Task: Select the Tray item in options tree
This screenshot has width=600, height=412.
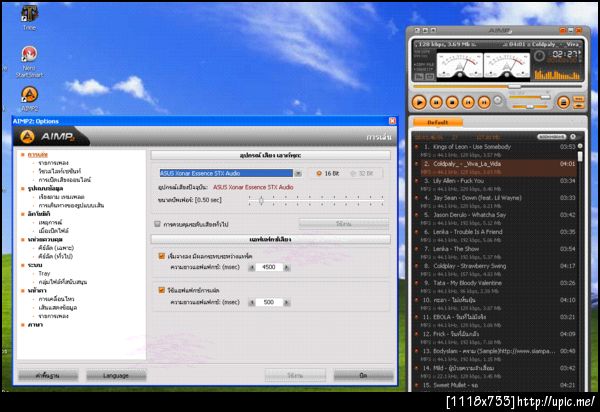Action: pyautogui.click(x=44, y=273)
